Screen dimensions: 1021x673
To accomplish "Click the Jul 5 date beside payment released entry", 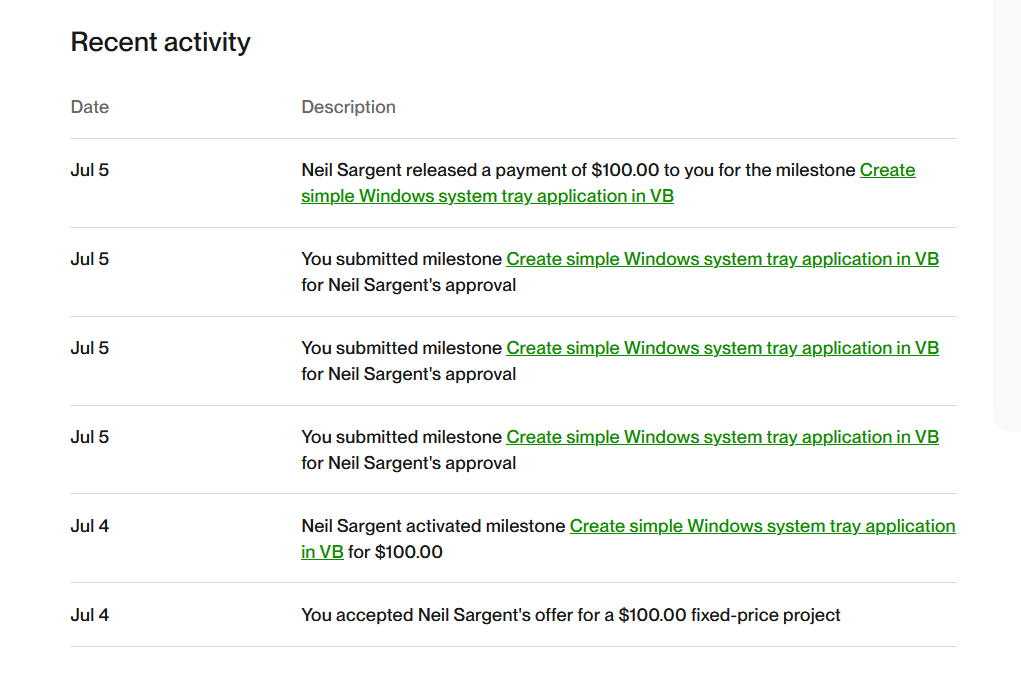I will click(x=90, y=170).
